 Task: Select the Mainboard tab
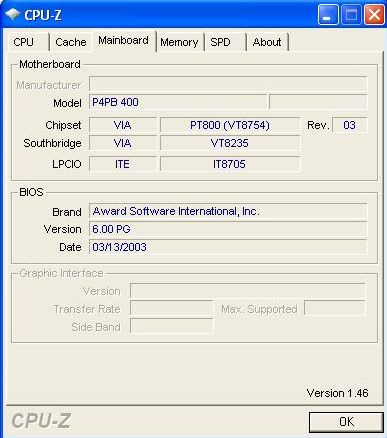click(x=124, y=41)
